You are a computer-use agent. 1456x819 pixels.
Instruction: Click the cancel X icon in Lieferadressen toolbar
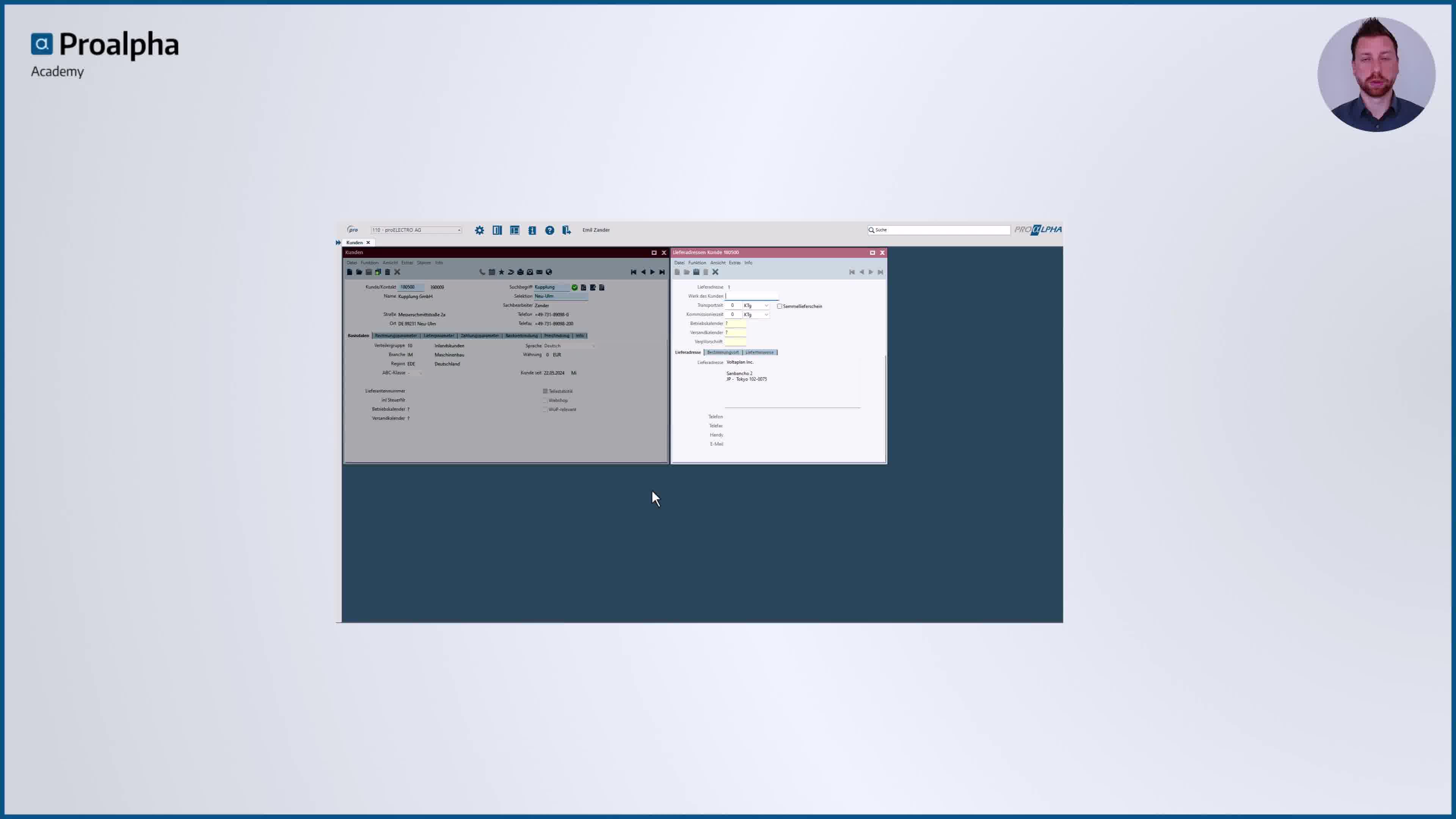[x=715, y=272]
